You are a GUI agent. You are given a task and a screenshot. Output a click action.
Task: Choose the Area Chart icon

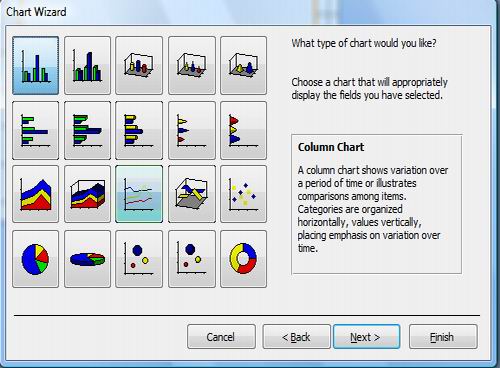point(35,194)
